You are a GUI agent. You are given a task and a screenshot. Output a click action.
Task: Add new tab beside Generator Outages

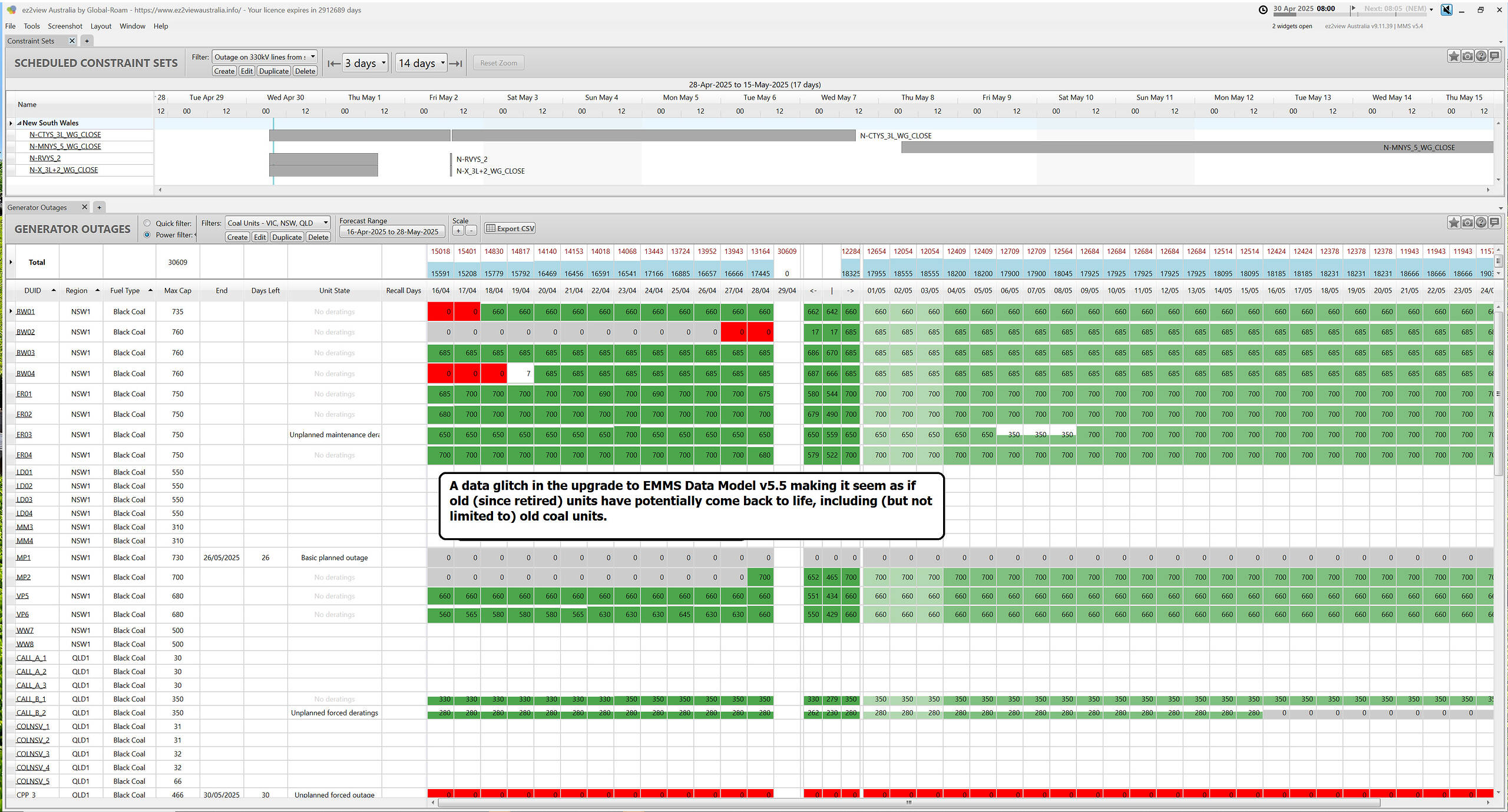click(x=100, y=207)
